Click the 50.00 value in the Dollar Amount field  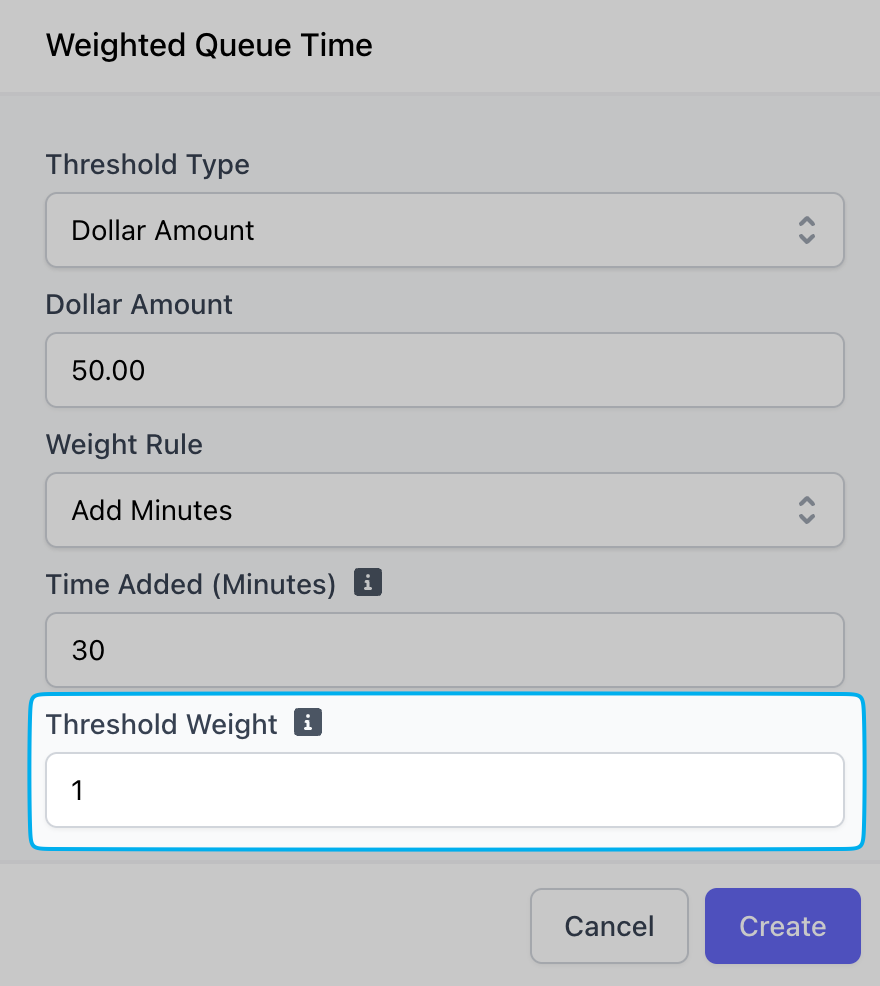click(x=108, y=370)
